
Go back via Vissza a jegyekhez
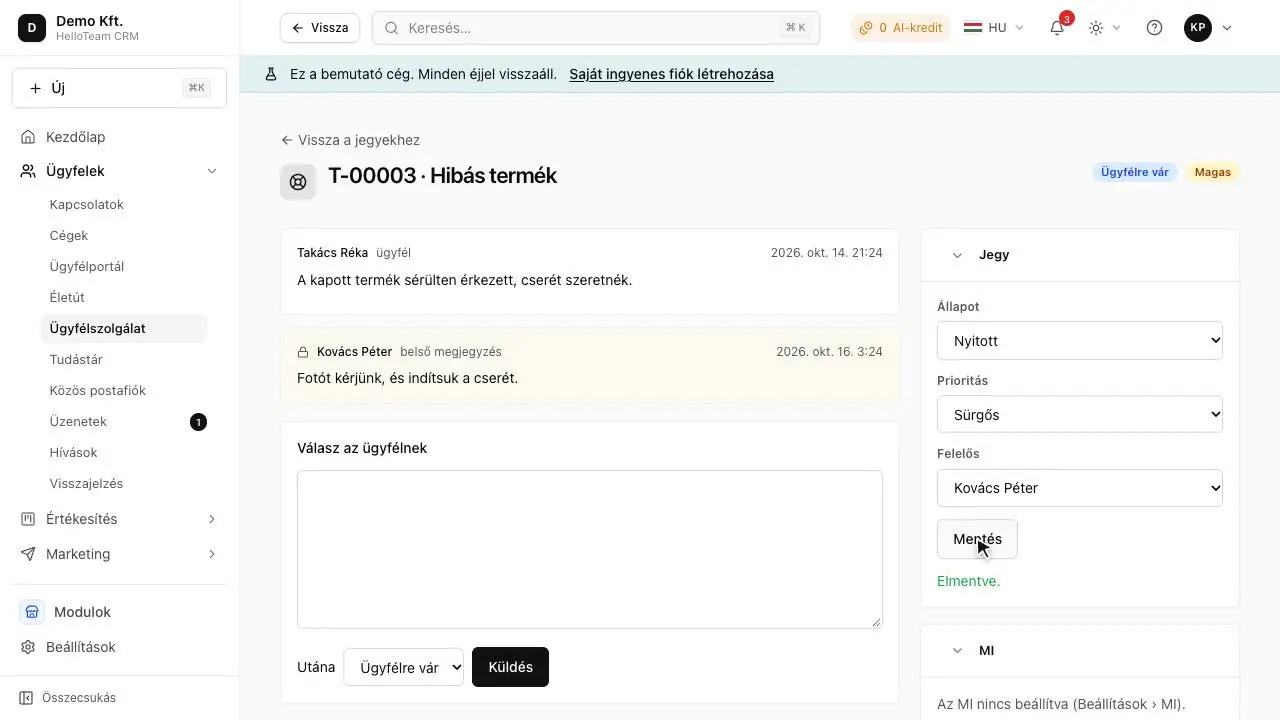[x=350, y=140]
